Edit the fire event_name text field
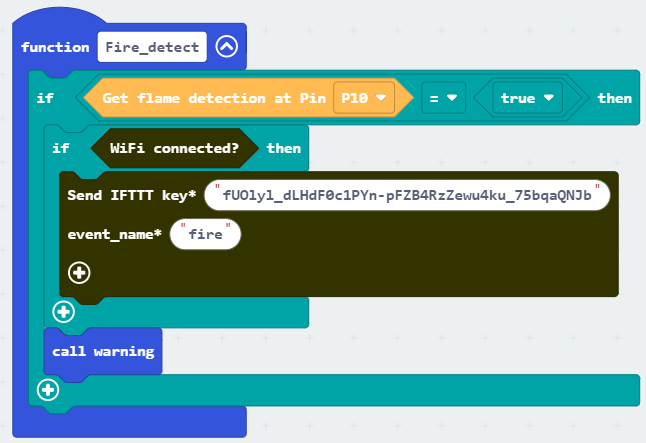Image resolution: width=646 pixels, height=443 pixels. point(205,234)
